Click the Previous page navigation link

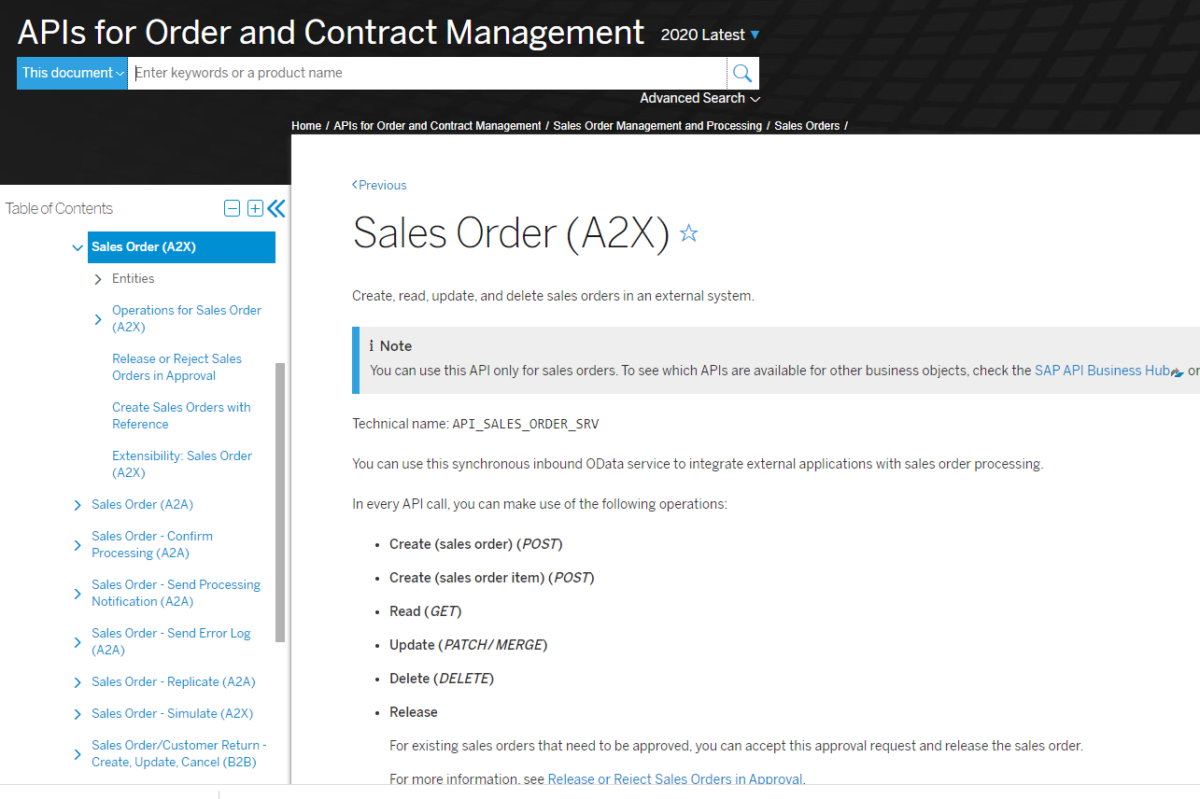click(x=379, y=185)
